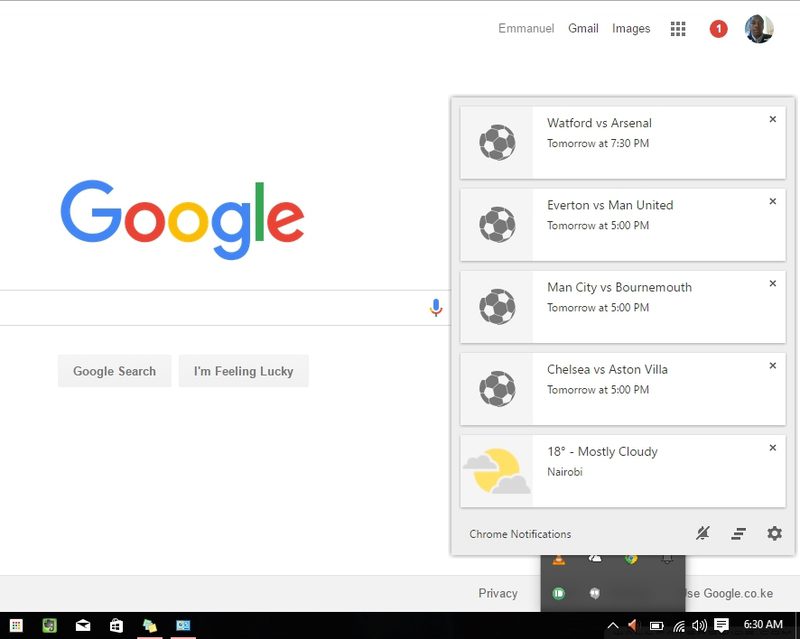Click the Google Search button
Viewport: 800px width, 639px height.
[x=114, y=371]
